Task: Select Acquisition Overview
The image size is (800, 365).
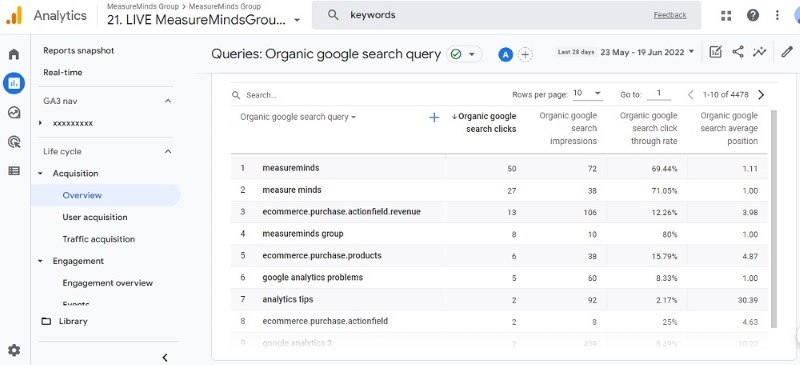Action: coord(106,195)
